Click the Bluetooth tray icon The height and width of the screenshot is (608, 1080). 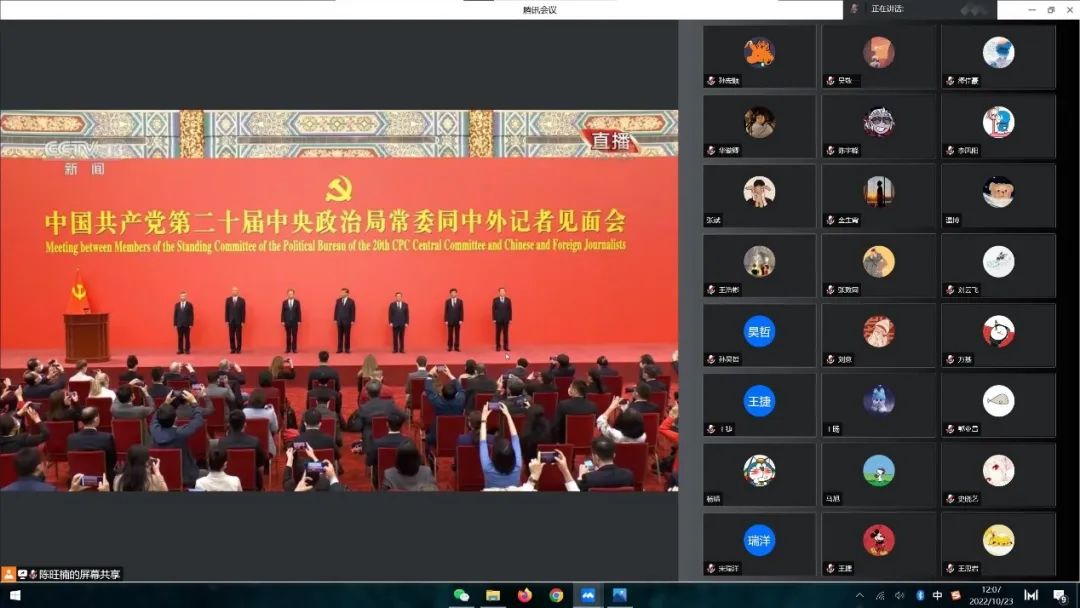coord(920,595)
